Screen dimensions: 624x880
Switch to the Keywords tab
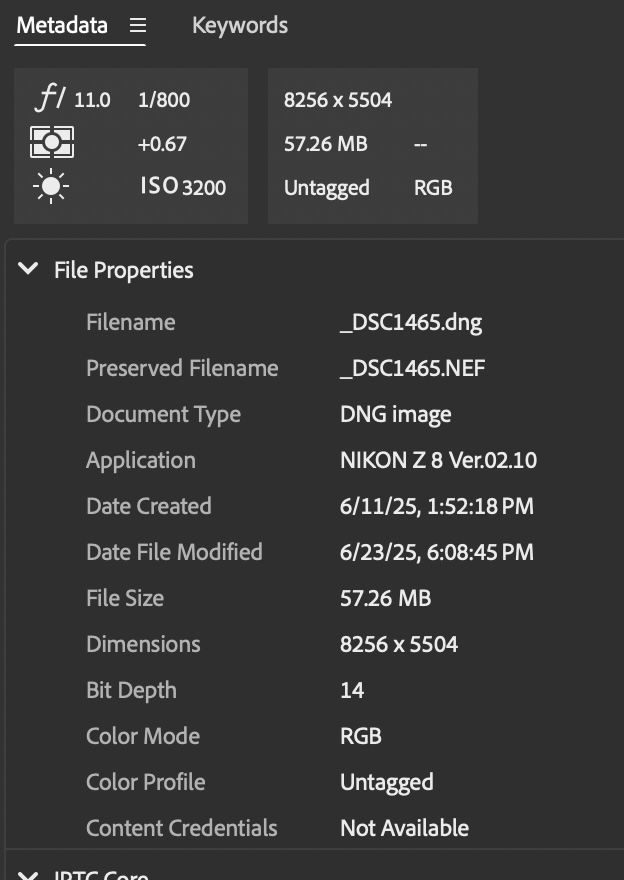pos(239,25)
